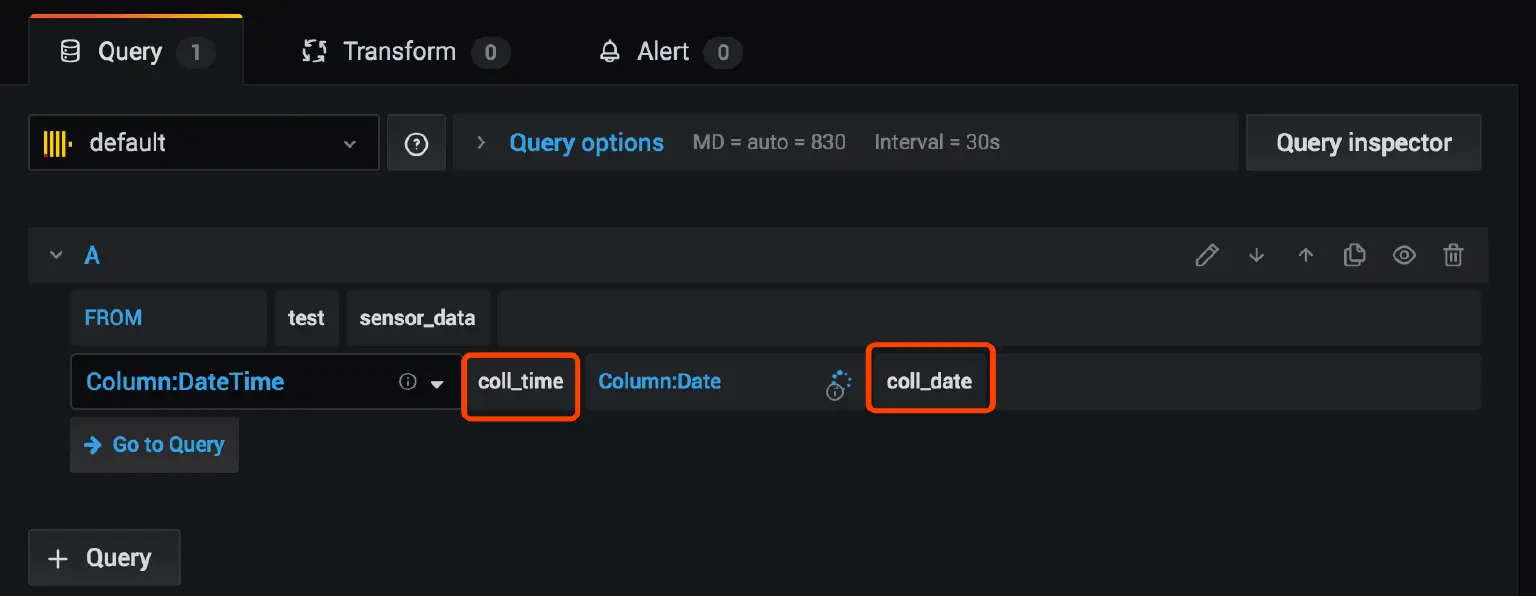Screen dimensions: 1536x596
Task: Open the Query inspector
Action: (x=1363, y=143)
